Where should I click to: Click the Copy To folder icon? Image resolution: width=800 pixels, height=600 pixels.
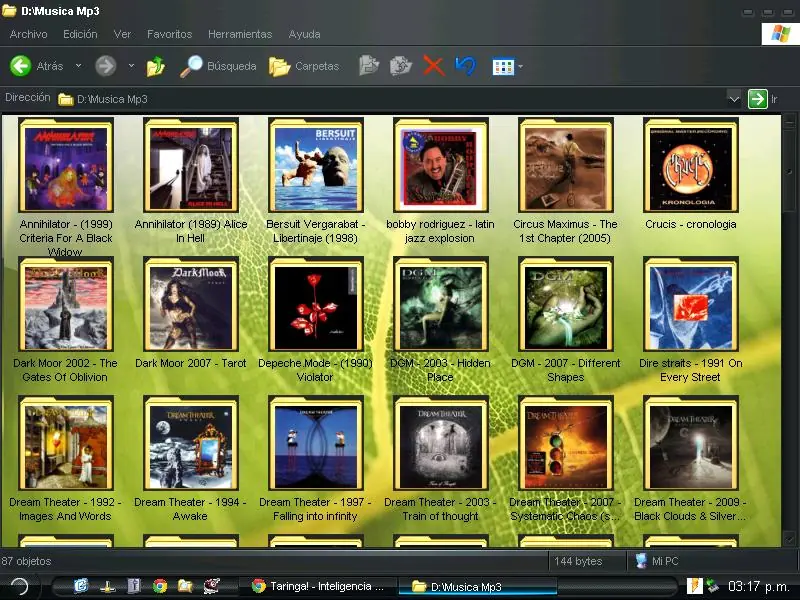[401, 66]
